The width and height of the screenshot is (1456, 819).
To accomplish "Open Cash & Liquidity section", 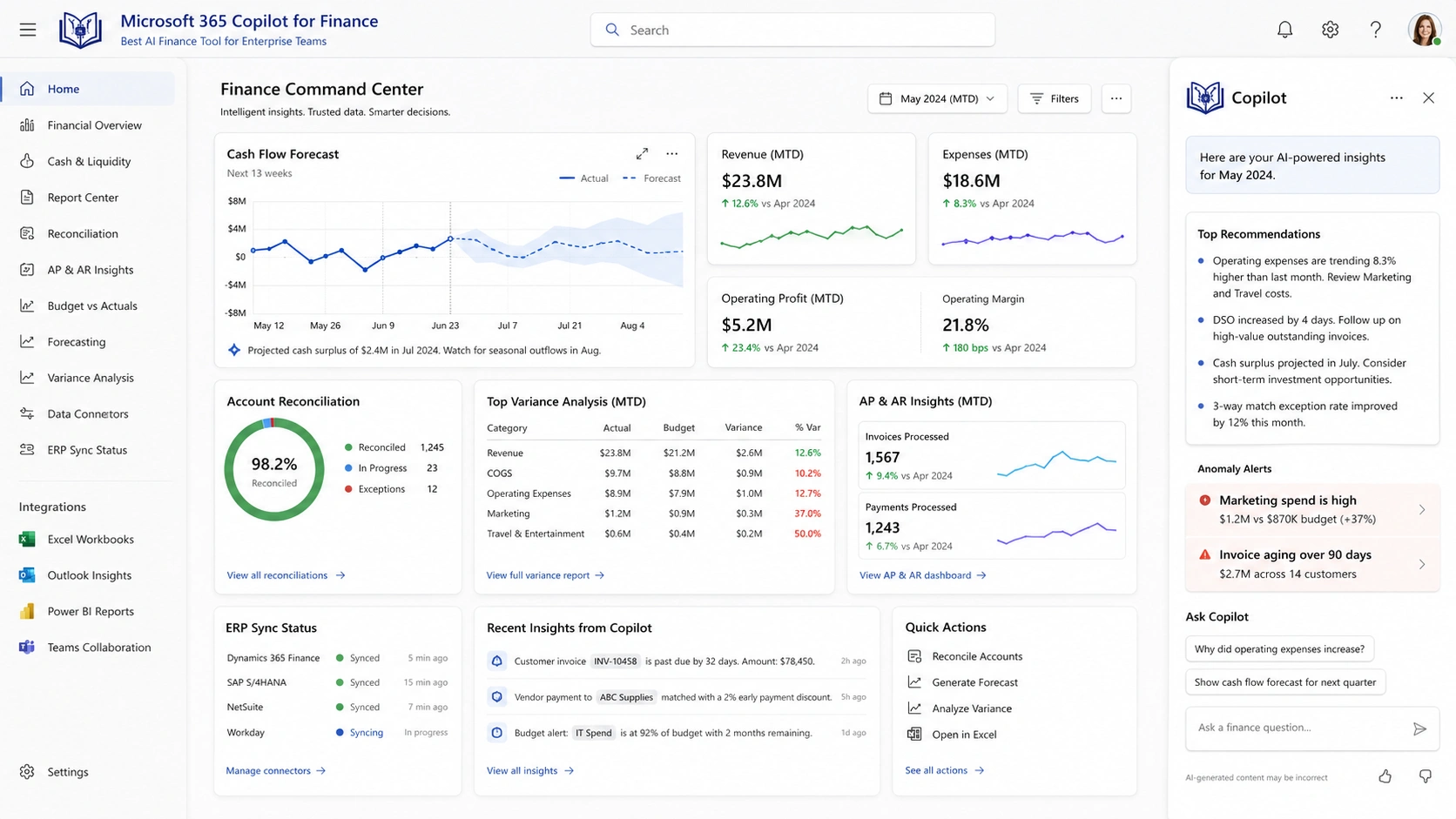I will [x=88, y=161].
